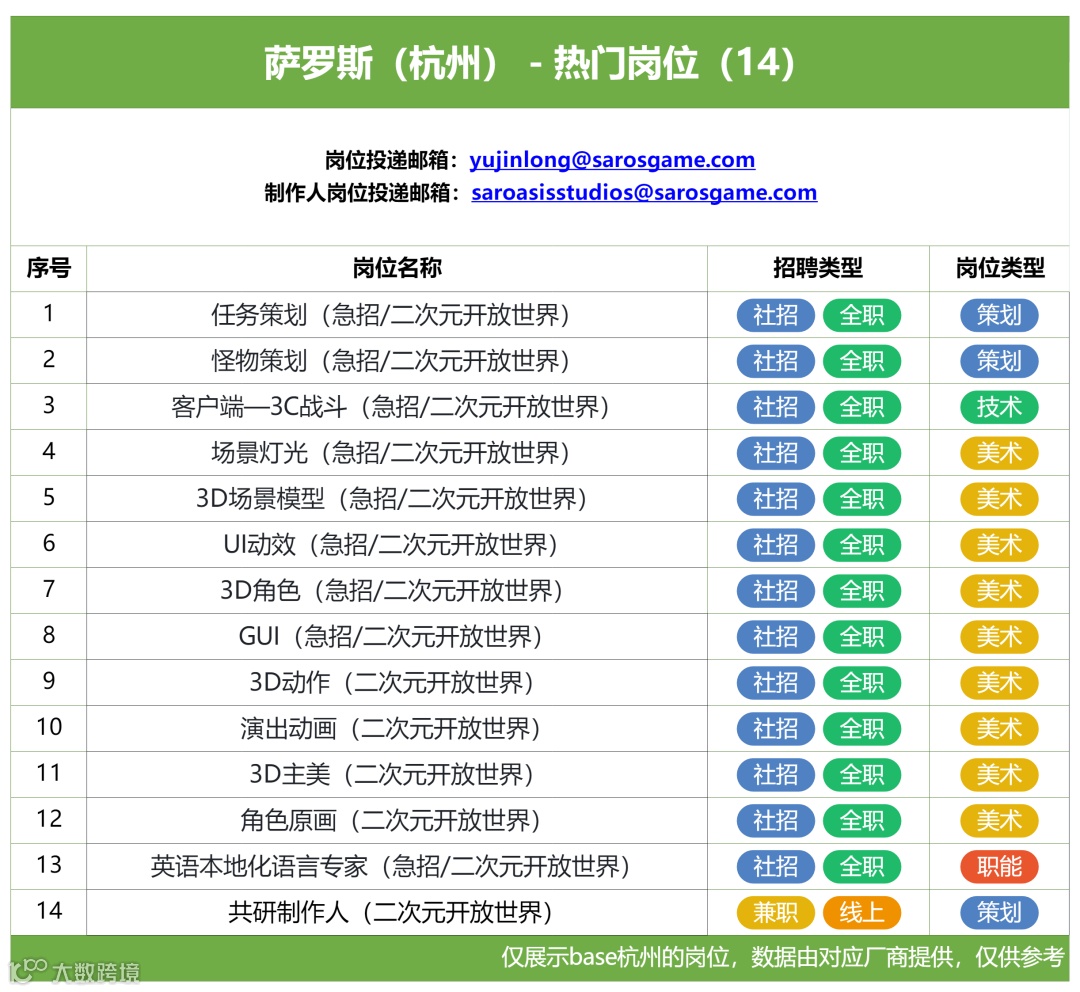This screenshot has width=1080, height=992.
Task: Click row number 14 in 序号 column
Action: (49, 911)
